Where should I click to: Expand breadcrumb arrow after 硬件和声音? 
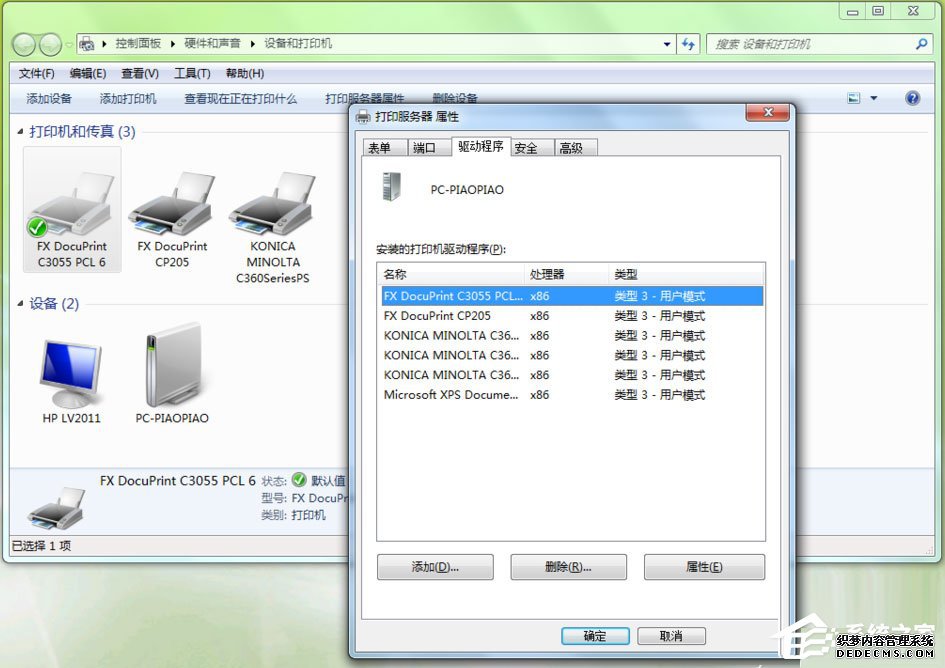point(253,43)
